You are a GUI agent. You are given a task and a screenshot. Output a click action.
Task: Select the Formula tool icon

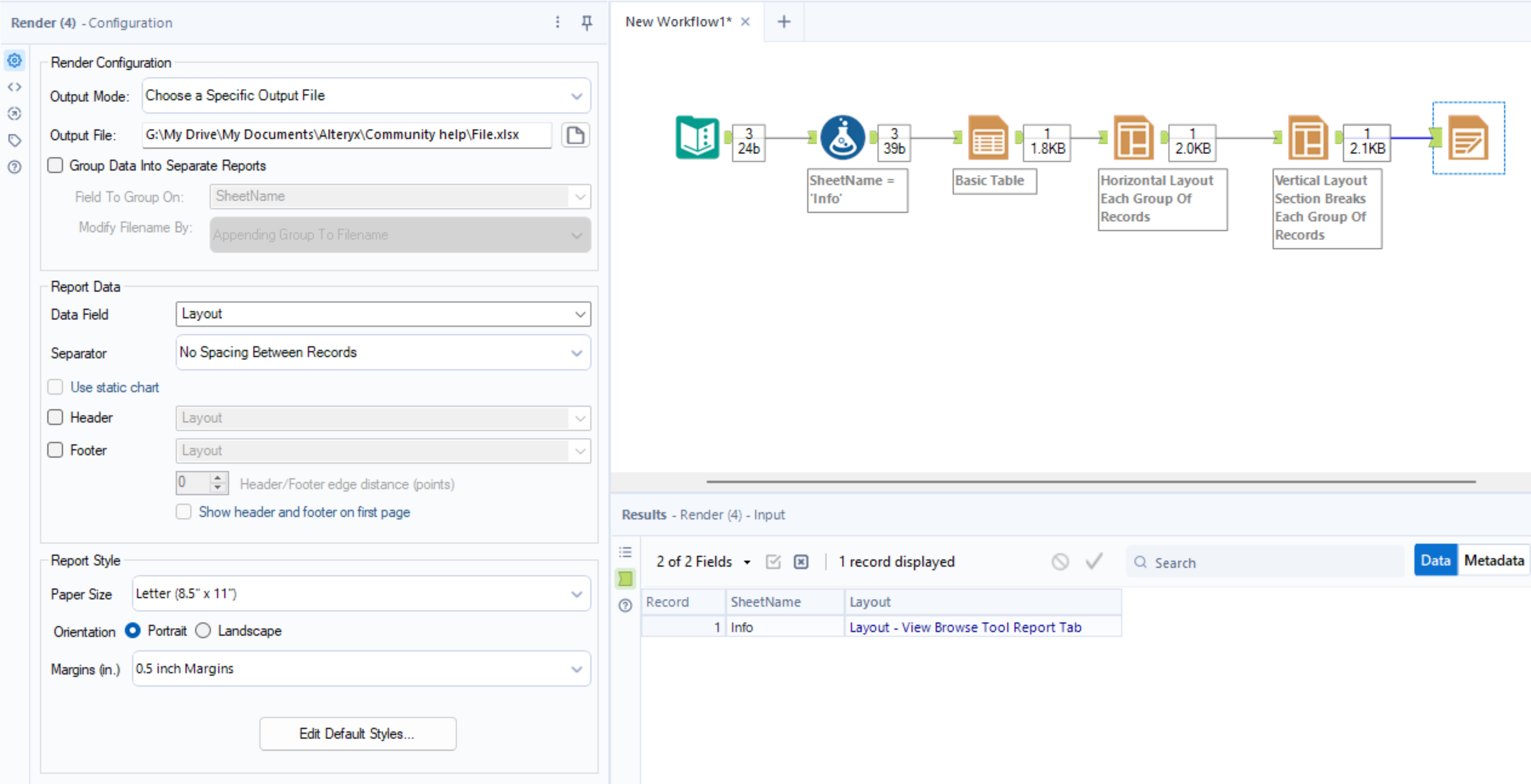coord(842,137)
